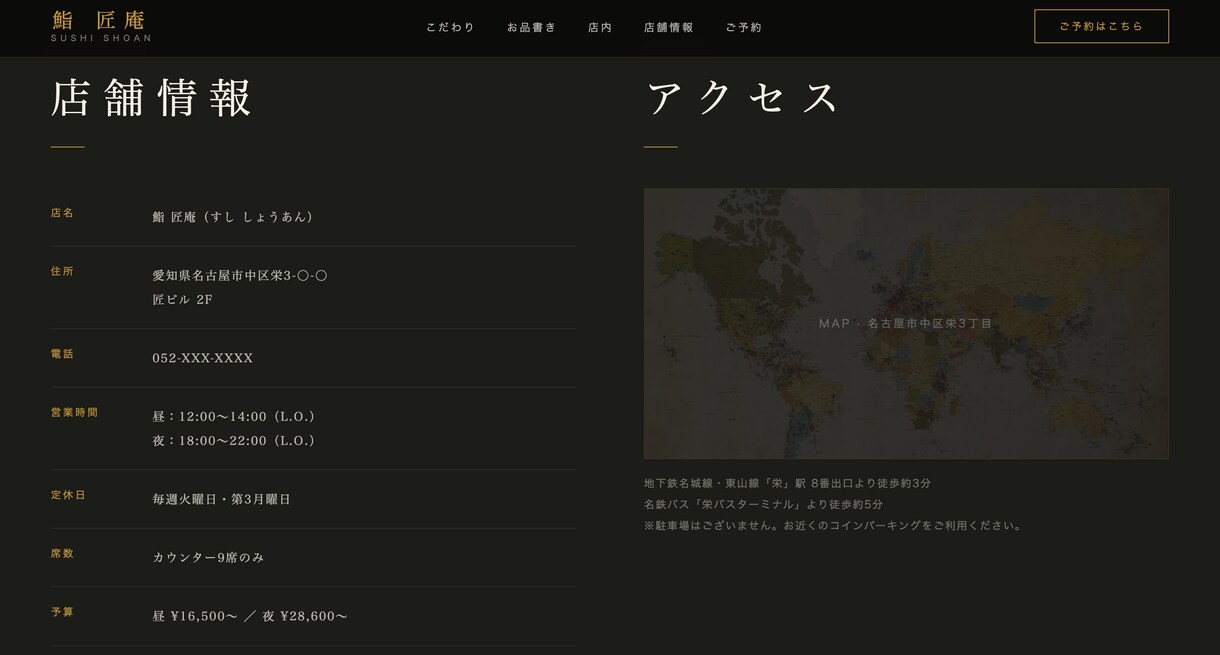Select the 定休日 label

[x=68, y=495]
